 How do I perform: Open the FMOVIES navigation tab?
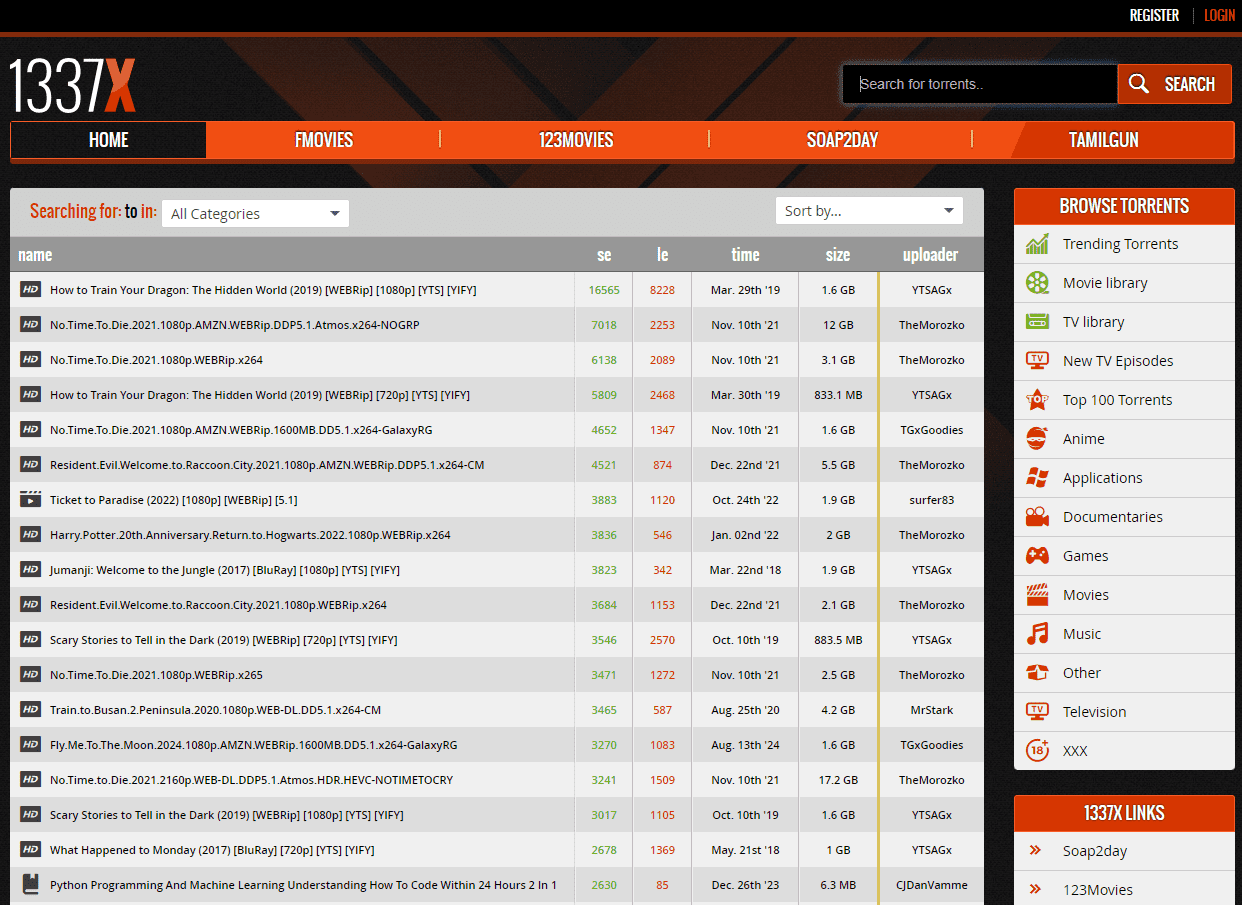(x=323, y=140)
